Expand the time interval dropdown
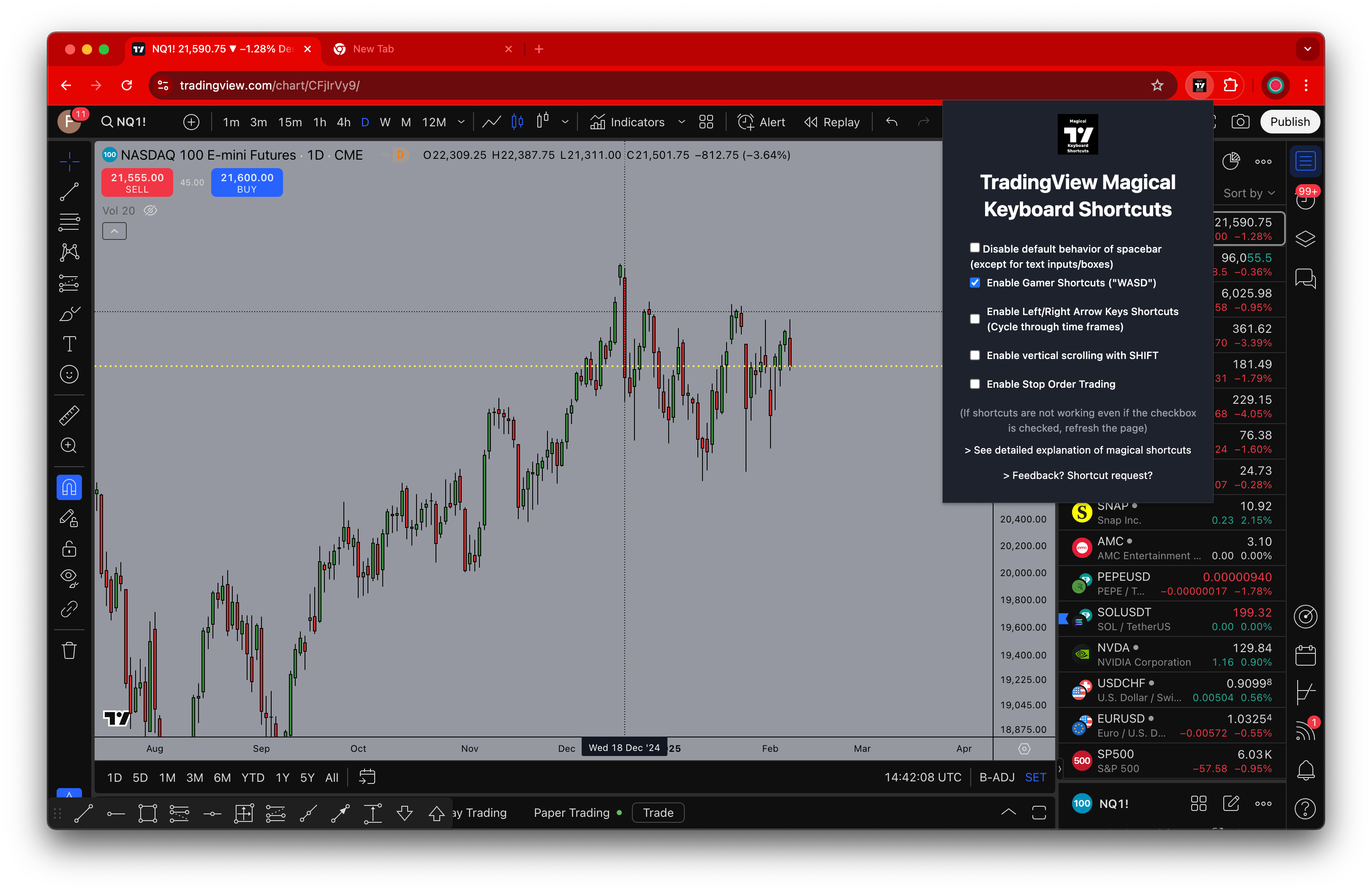 pos(461,122)
